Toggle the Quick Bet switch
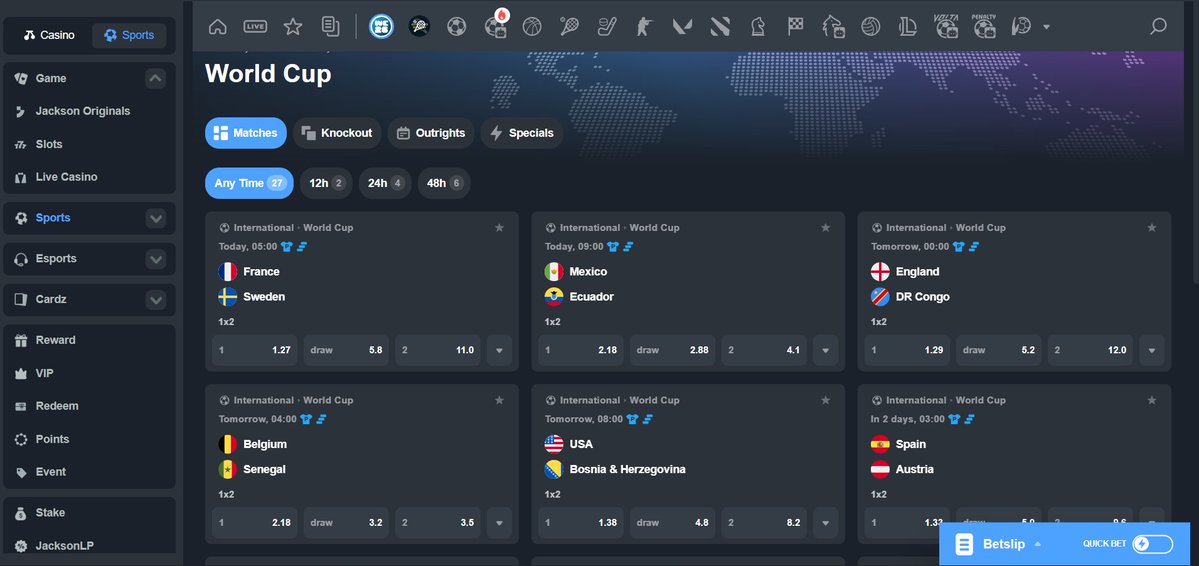This screenshot has height=566, width=1199. (1152, 544)
